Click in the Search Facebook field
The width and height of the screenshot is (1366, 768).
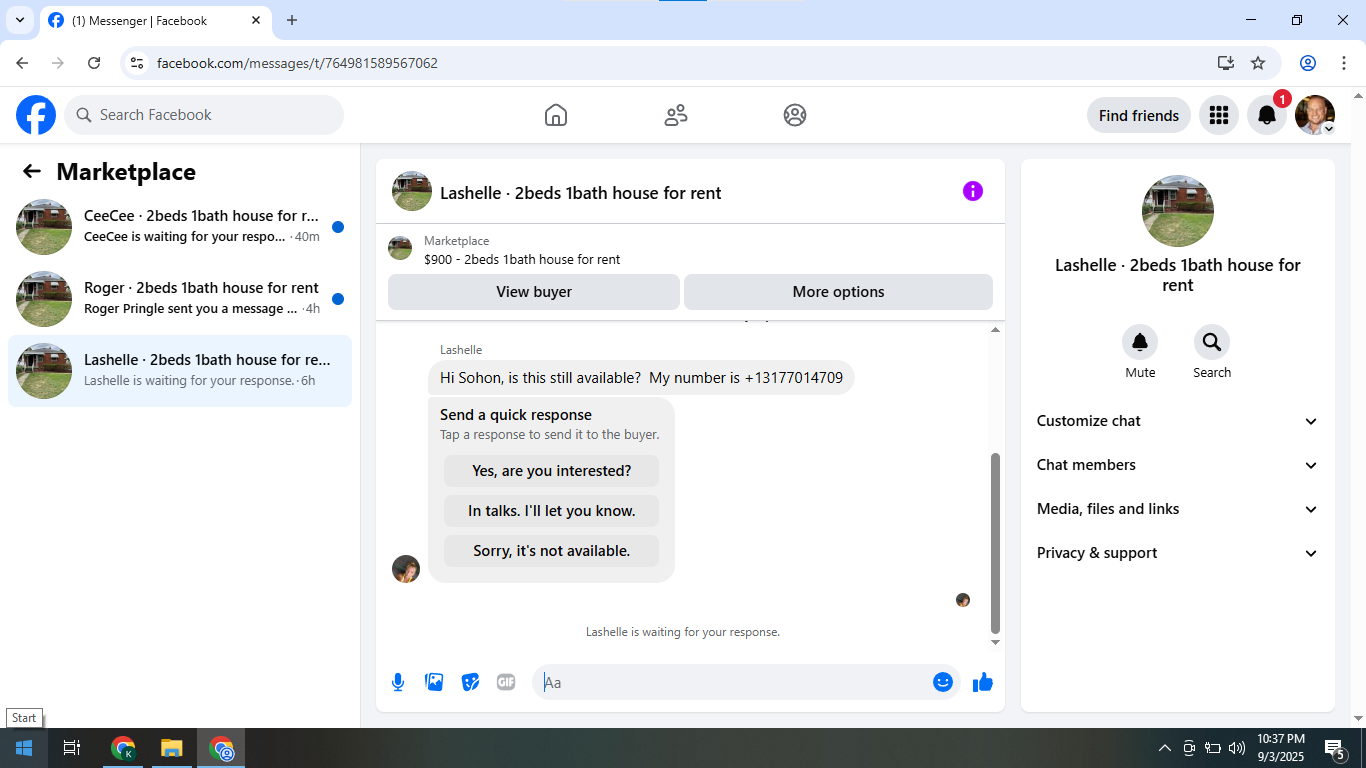pos(204,115)
